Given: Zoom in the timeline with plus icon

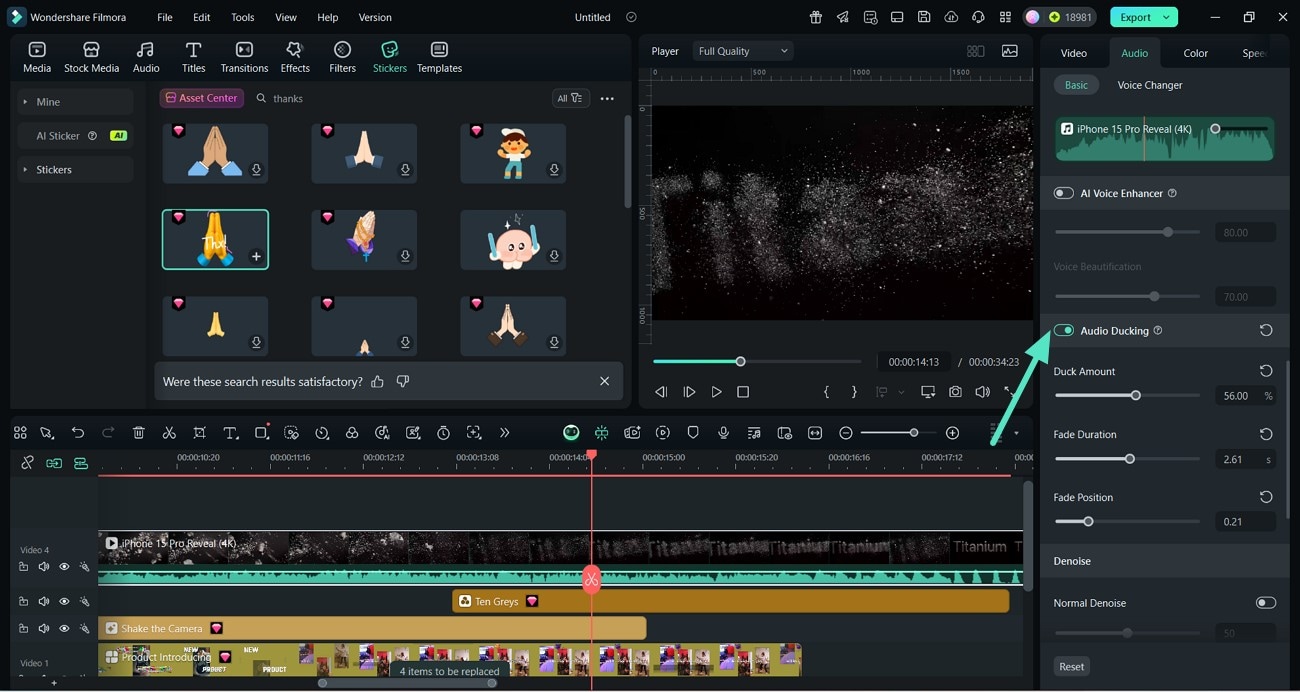Looking at the screenshot, I should (952, 433).
